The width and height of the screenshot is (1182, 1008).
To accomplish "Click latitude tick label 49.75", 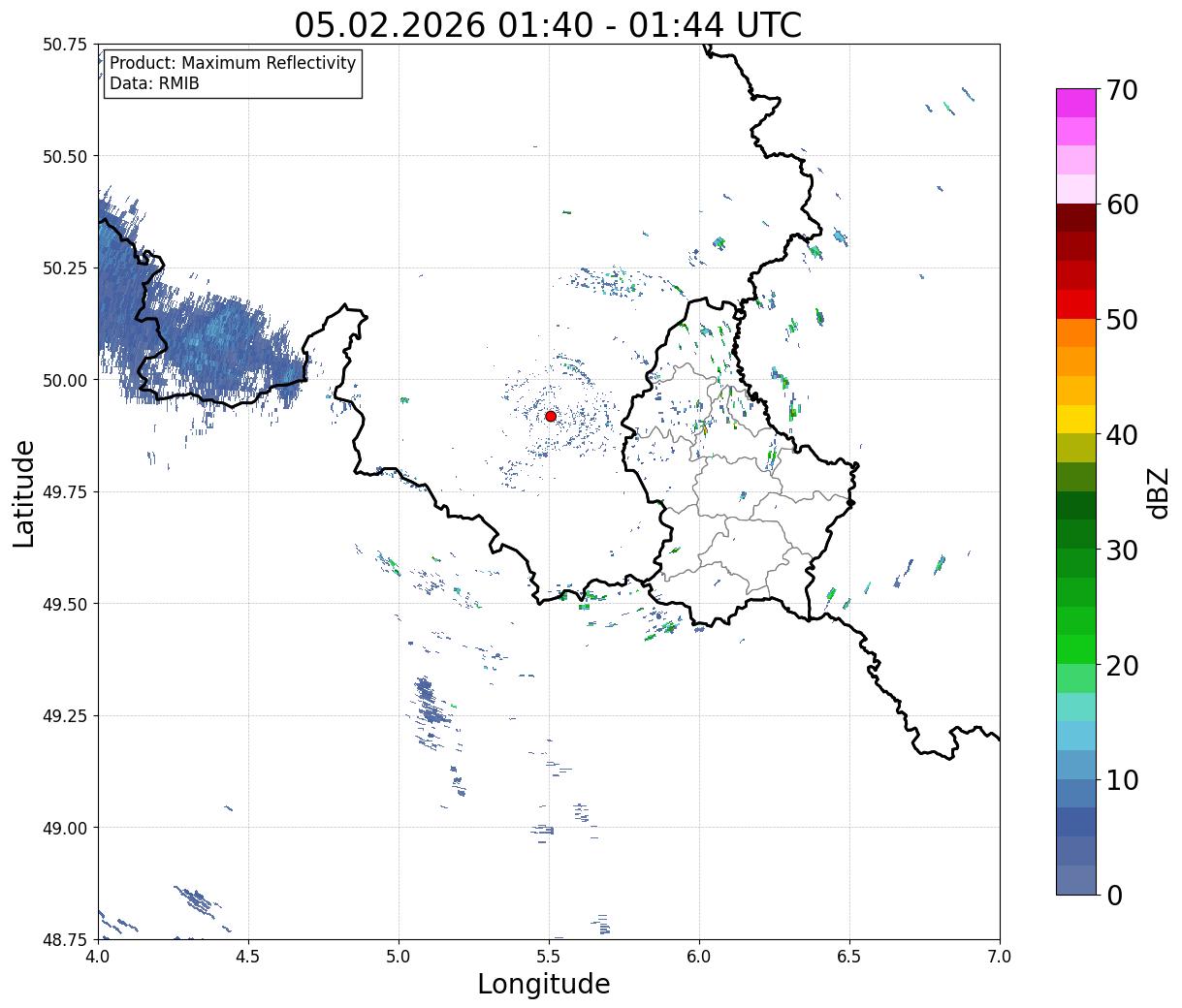I will [x=65, y=492].
